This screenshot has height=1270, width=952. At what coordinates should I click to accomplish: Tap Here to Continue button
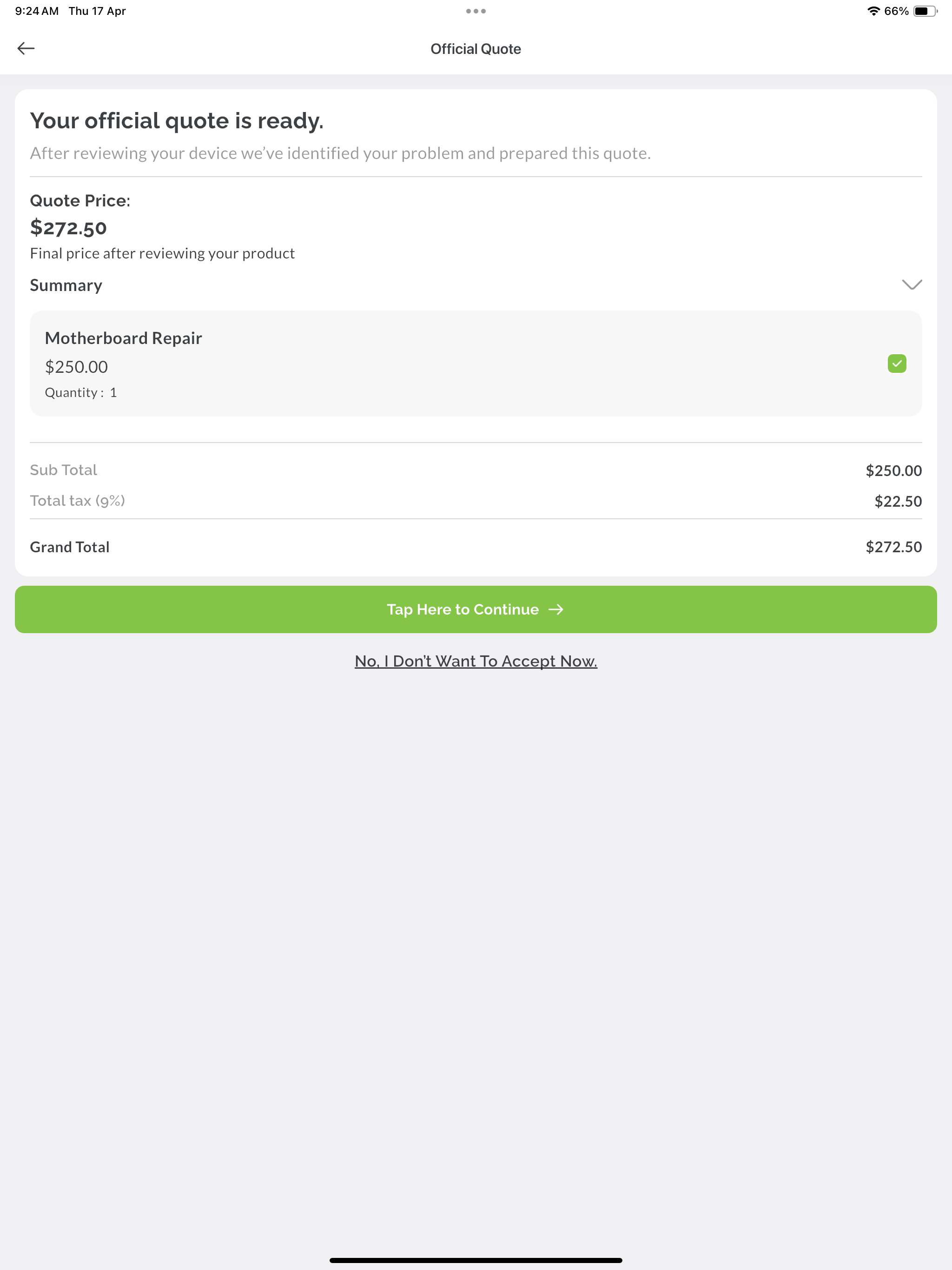point(476,609)
